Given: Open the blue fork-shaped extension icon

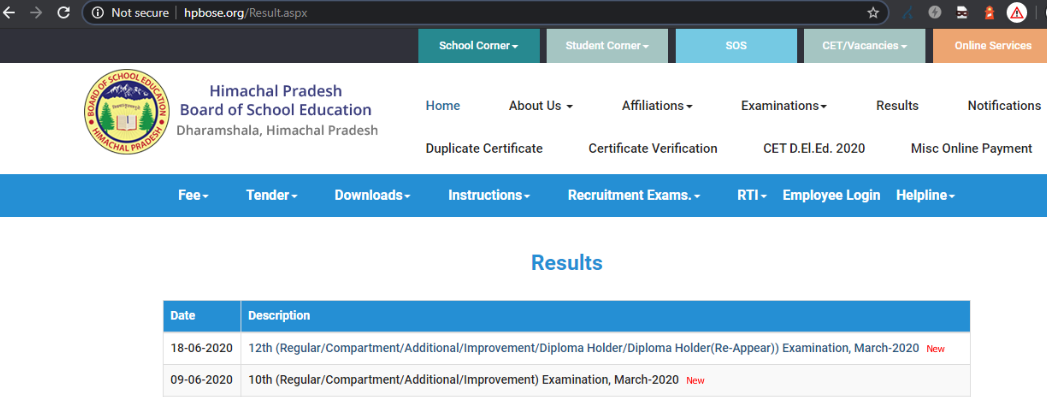Looking at the screenshot, I should point(907,12).
